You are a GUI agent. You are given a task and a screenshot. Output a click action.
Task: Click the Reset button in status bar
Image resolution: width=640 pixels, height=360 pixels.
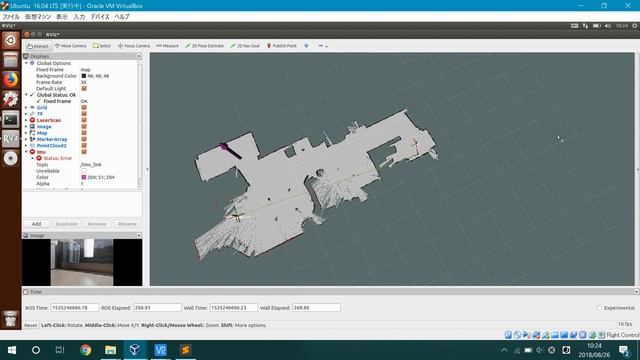tap(30, 325)
